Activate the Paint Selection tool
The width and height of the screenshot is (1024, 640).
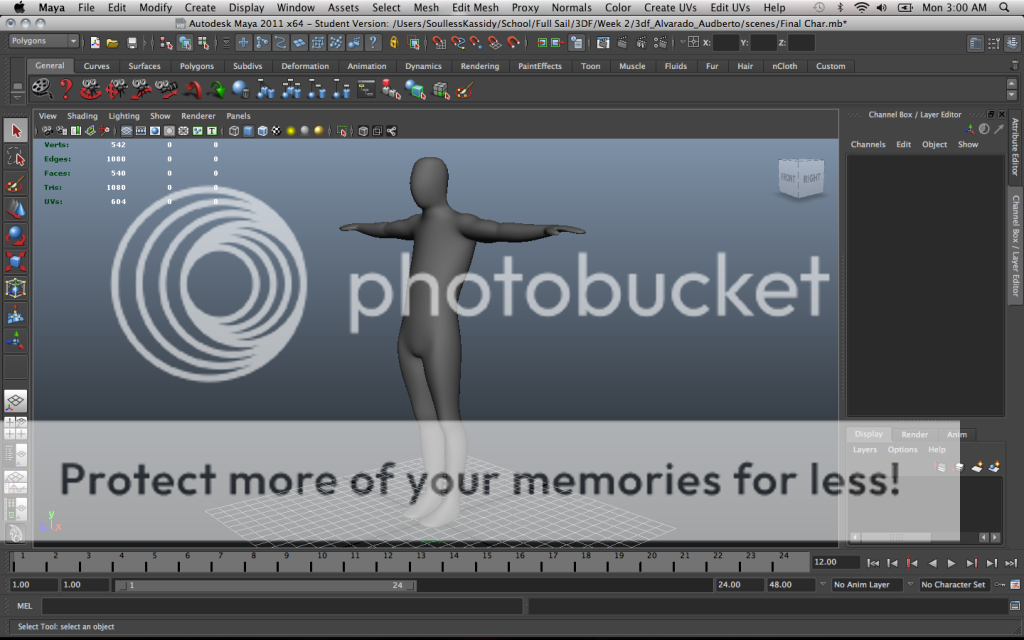[16, 184]
